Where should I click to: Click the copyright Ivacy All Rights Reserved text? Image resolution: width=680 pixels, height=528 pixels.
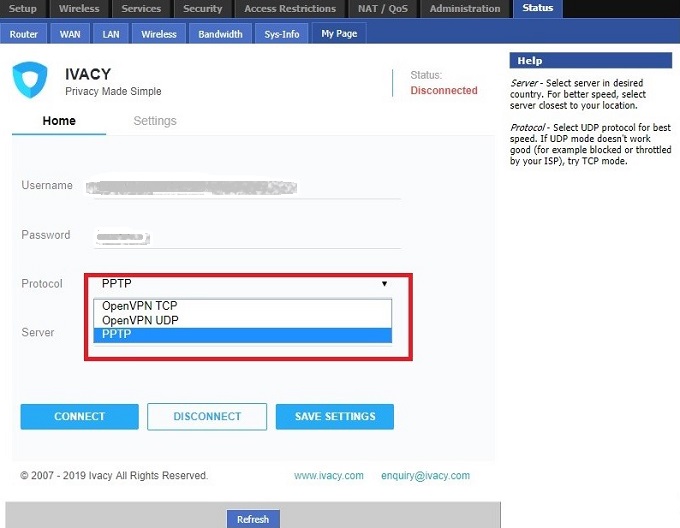pyautogui.click(x=114, y=476)
